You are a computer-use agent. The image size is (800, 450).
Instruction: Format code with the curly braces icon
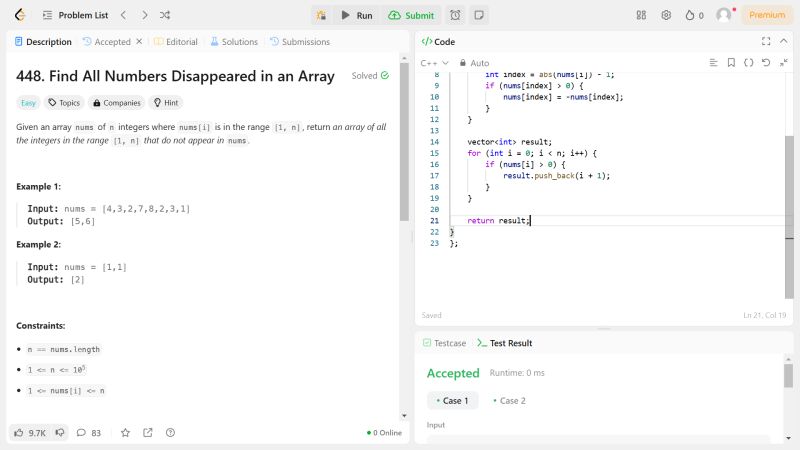tap(748, 62)
